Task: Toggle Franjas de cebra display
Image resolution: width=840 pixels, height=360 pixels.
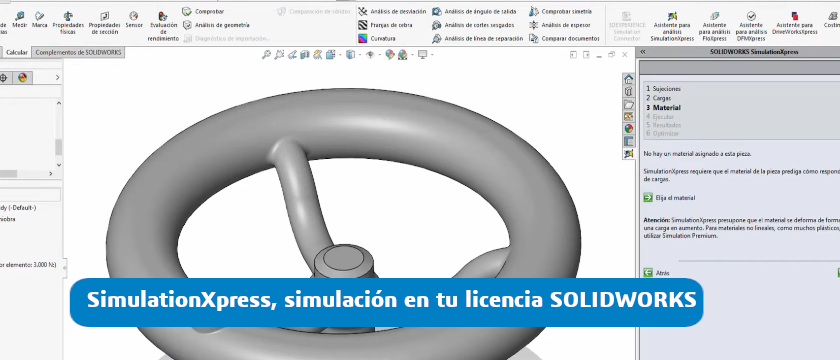Action: (x=385, y=25)
